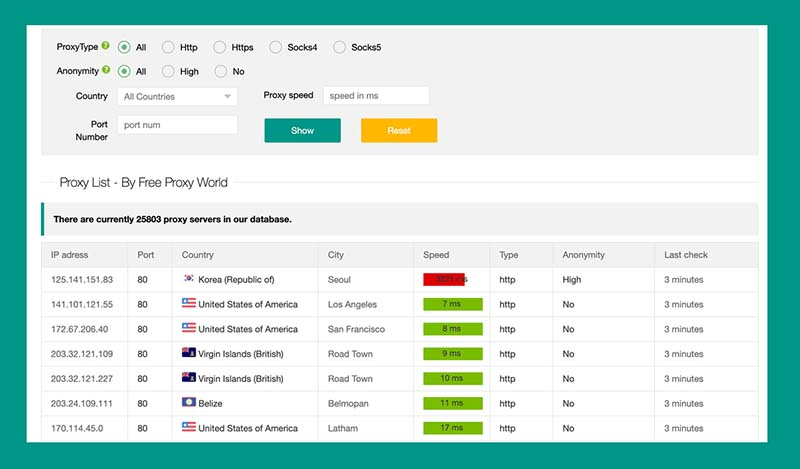Click the Anonymity help question mark icon
The height and width of the screenshot is (469, 800).
pyautogui.click(x=106, y=71)
